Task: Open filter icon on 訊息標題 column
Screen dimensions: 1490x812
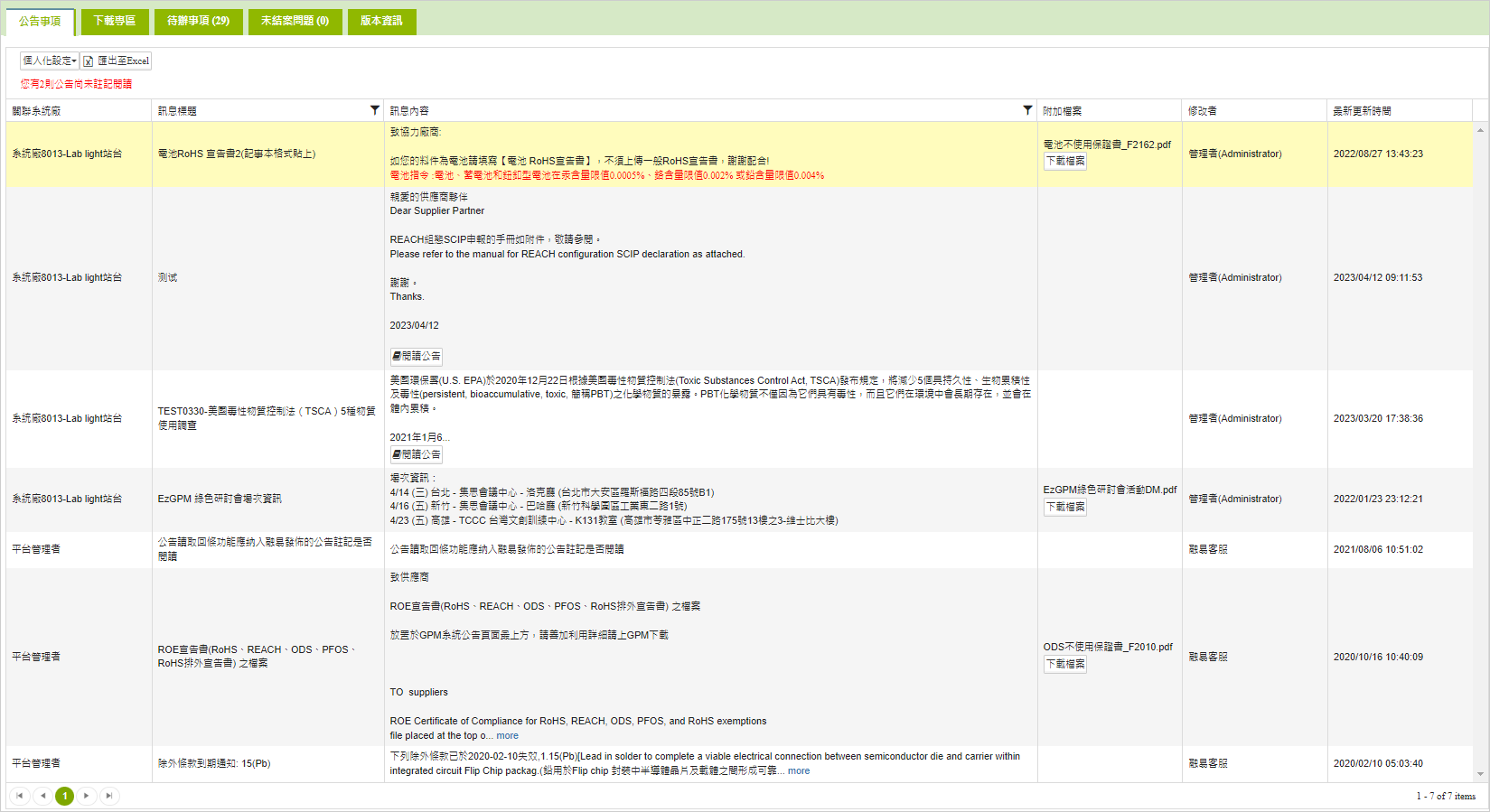Action: coord(375,110)
